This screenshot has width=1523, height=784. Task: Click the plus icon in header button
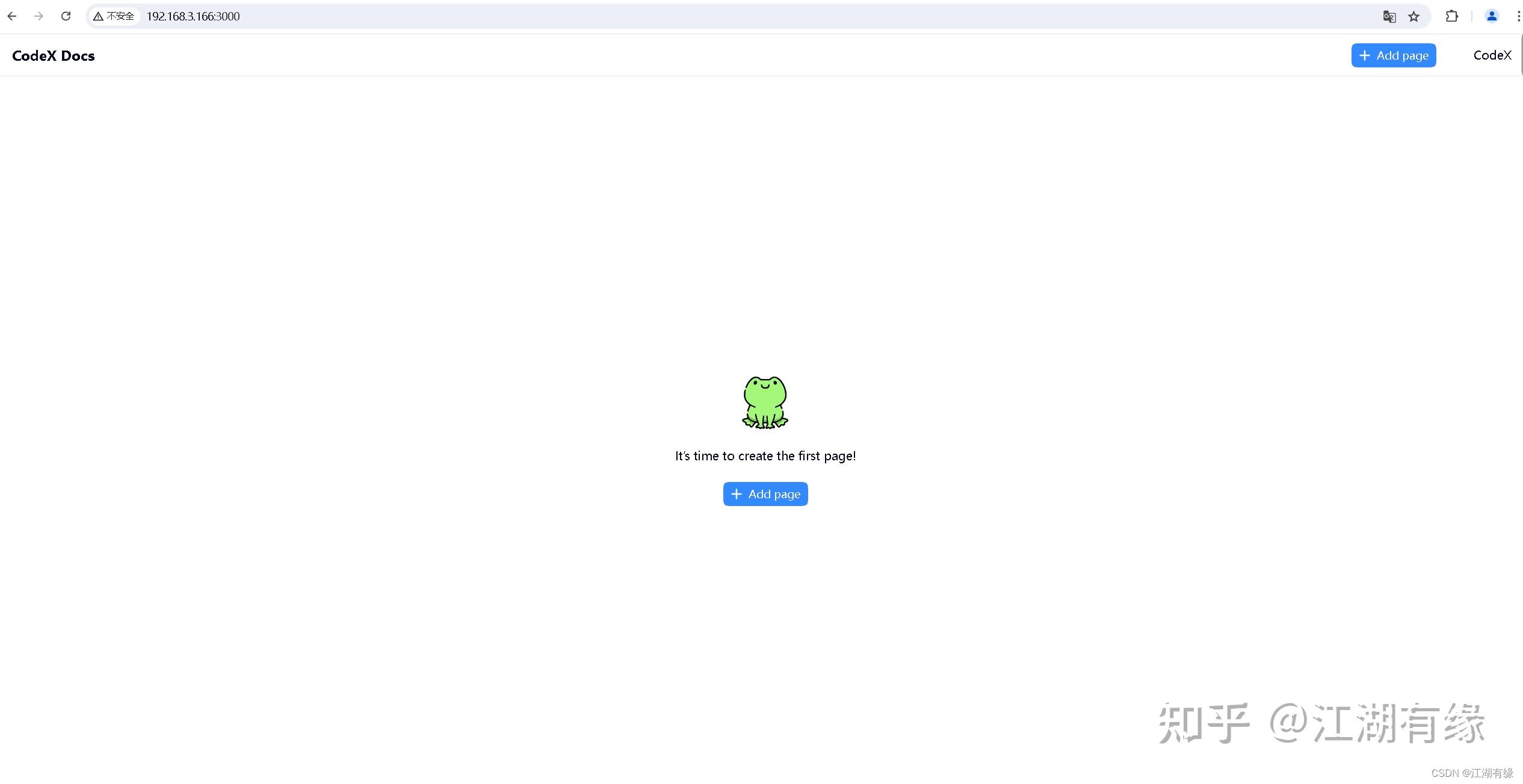[1365, 55]
